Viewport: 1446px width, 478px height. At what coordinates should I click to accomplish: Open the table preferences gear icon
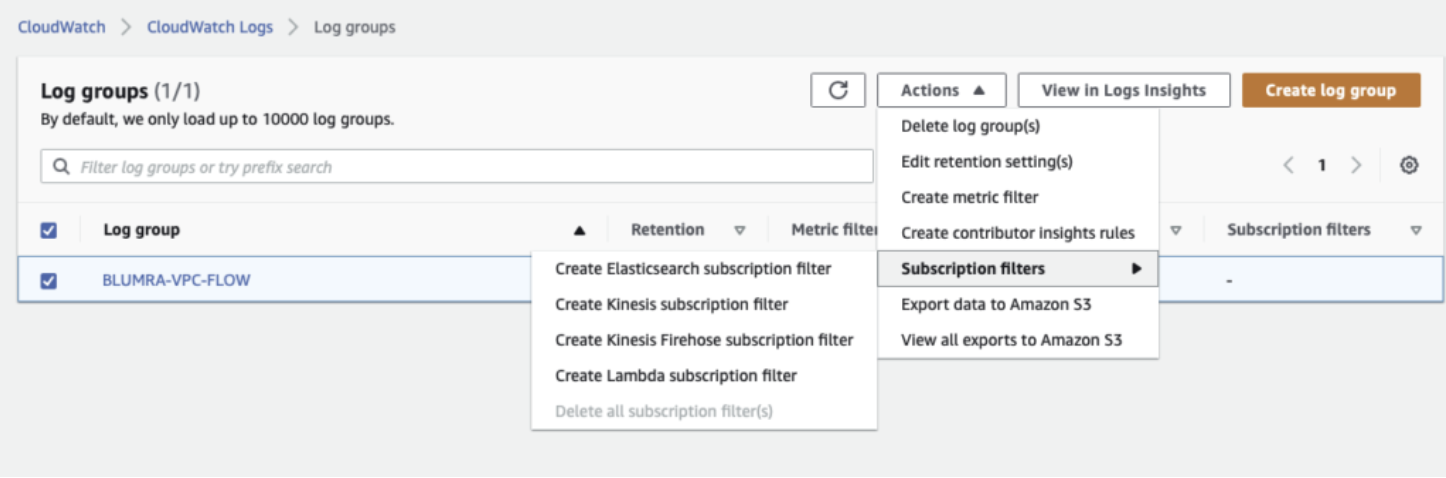1409,166
